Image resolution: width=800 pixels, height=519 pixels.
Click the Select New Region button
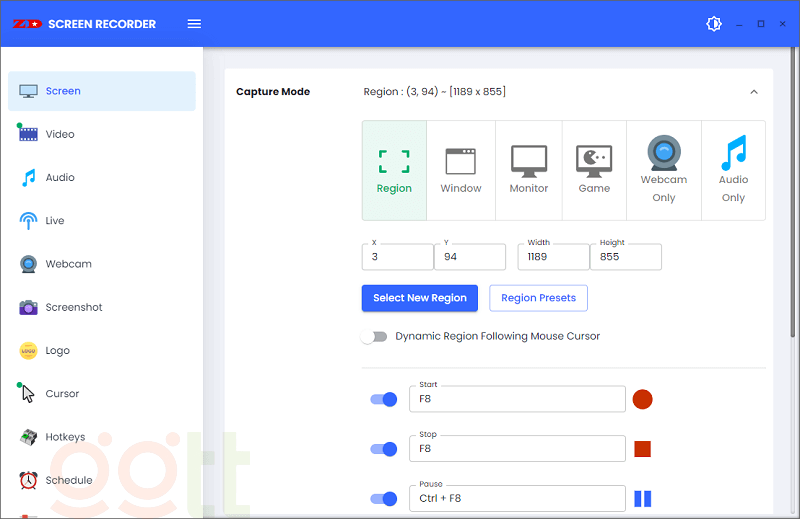(420, 298)
